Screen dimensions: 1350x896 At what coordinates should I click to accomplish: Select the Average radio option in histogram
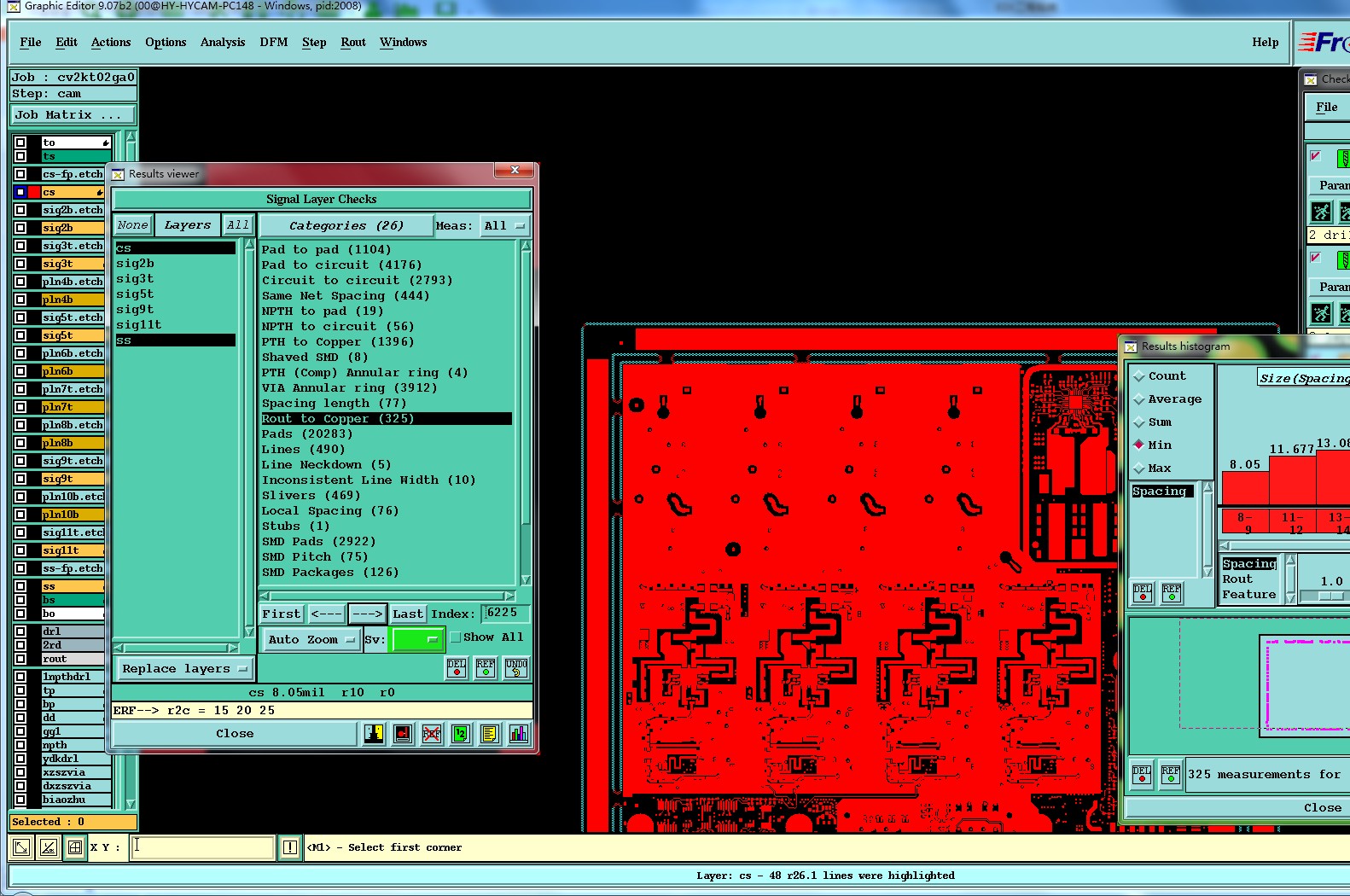click(1139, 399)
